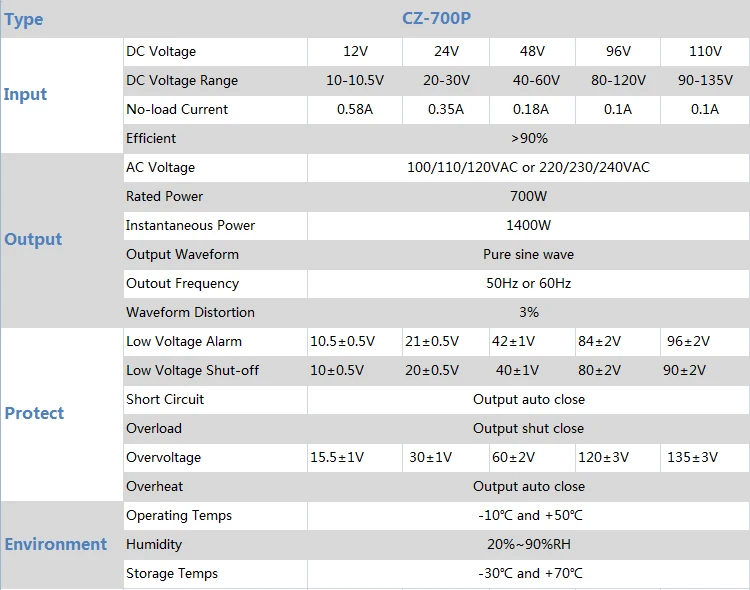Click Output shut close overload value
The image size is (750, 590).
[x=529, y=428]
